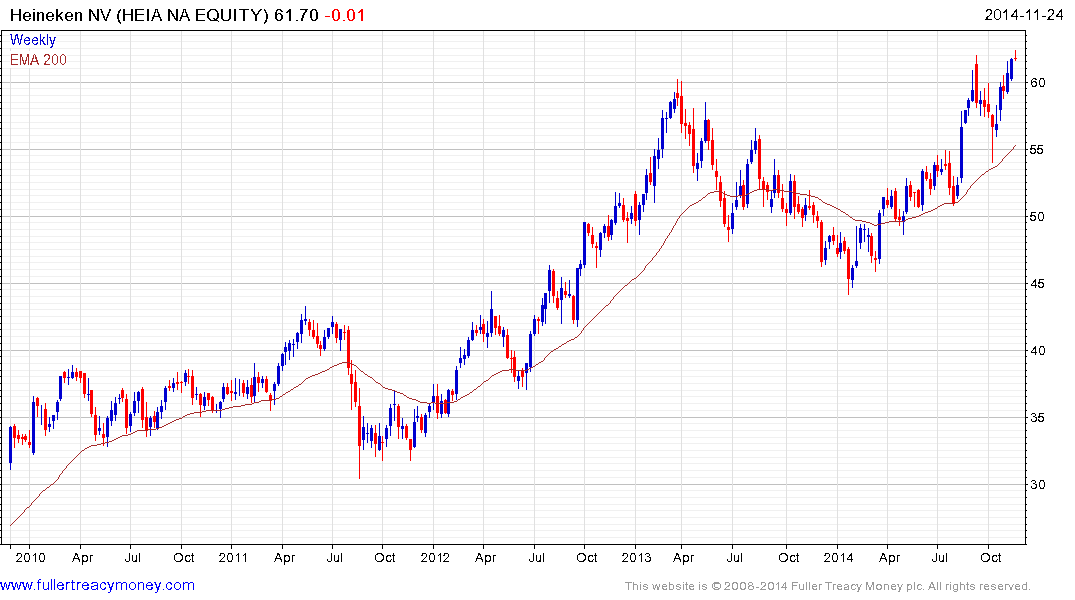
Task: Click the -0.01 price change value
Action: pyautogui.click(x=345, y=15)
